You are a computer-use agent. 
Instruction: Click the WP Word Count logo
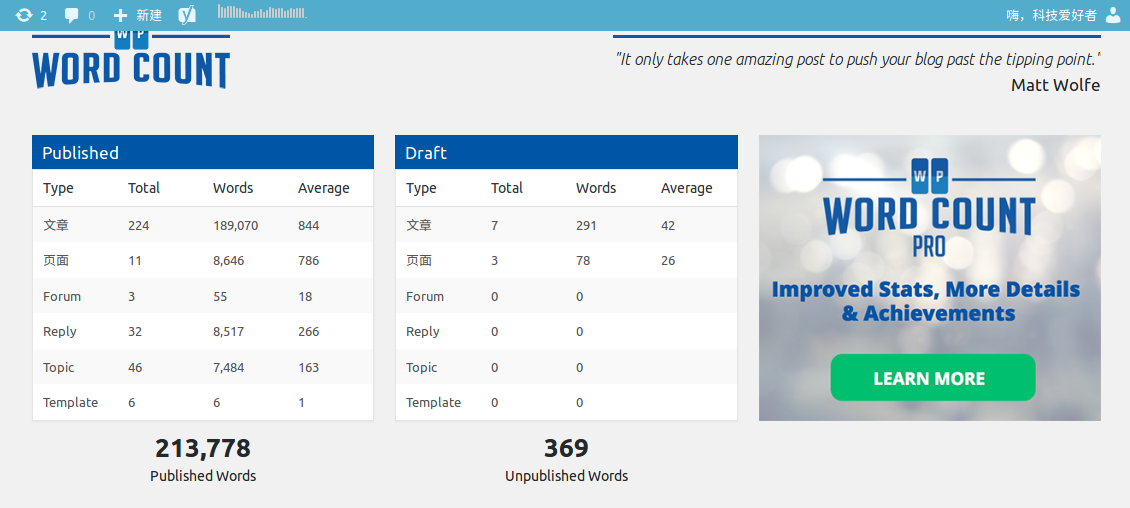130,61
